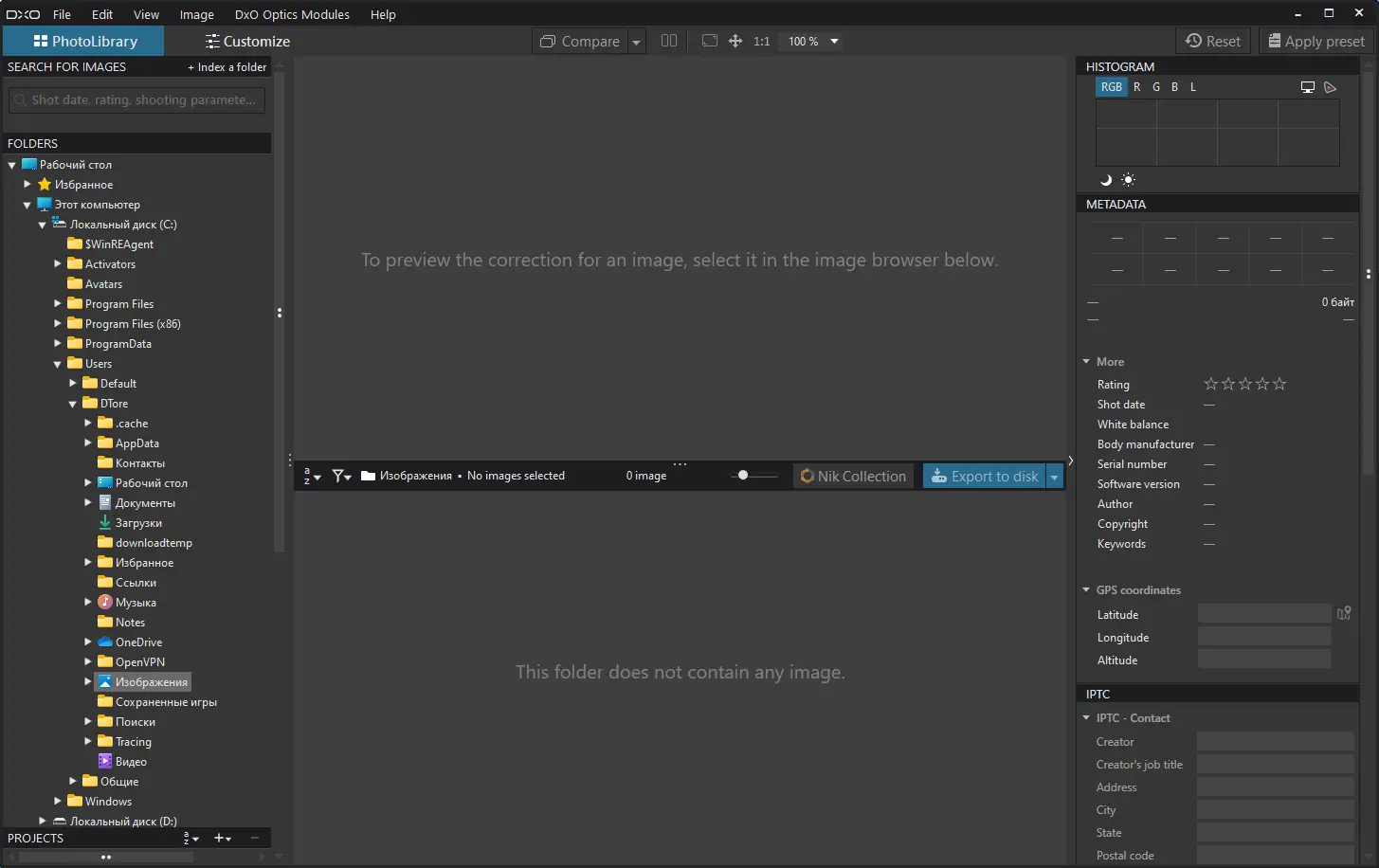
Task: Toggle destination gamut warning icon in histogram
Action: [x=1331, y=87]
